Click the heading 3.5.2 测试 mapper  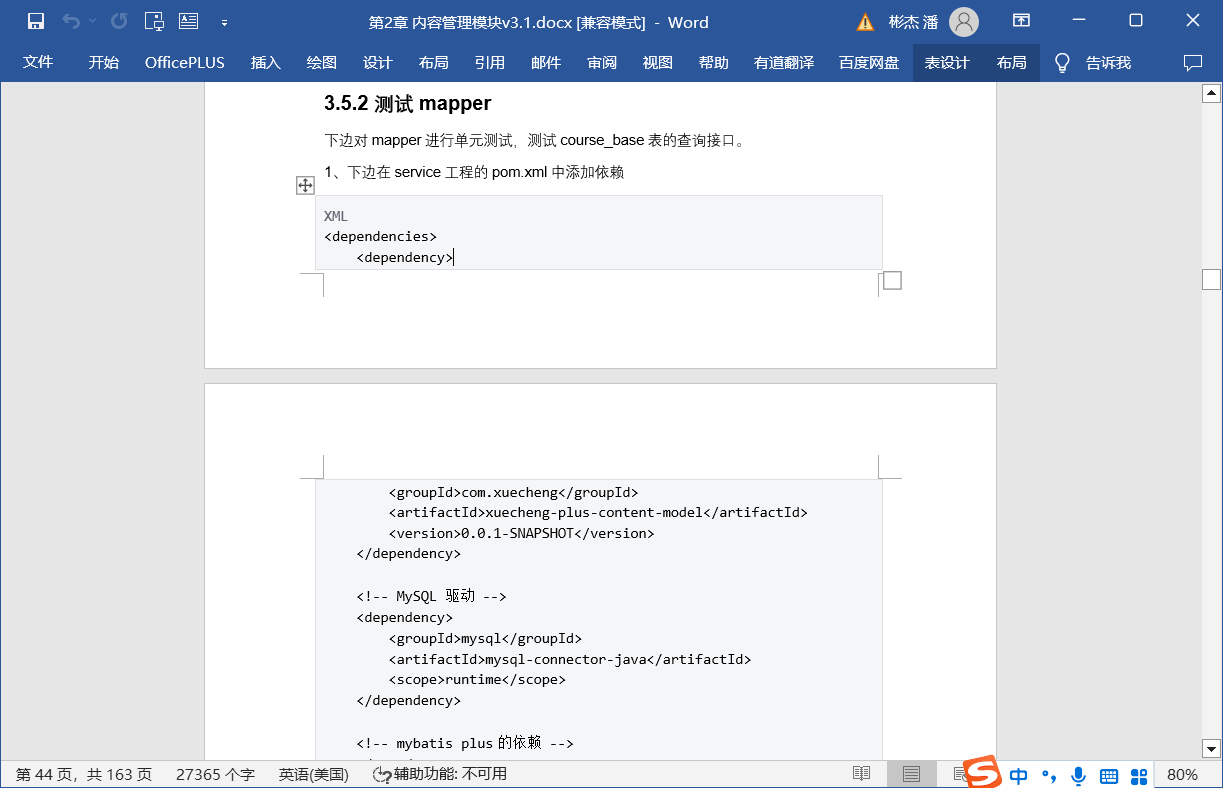pyautogui.click(x=407, y=103)
